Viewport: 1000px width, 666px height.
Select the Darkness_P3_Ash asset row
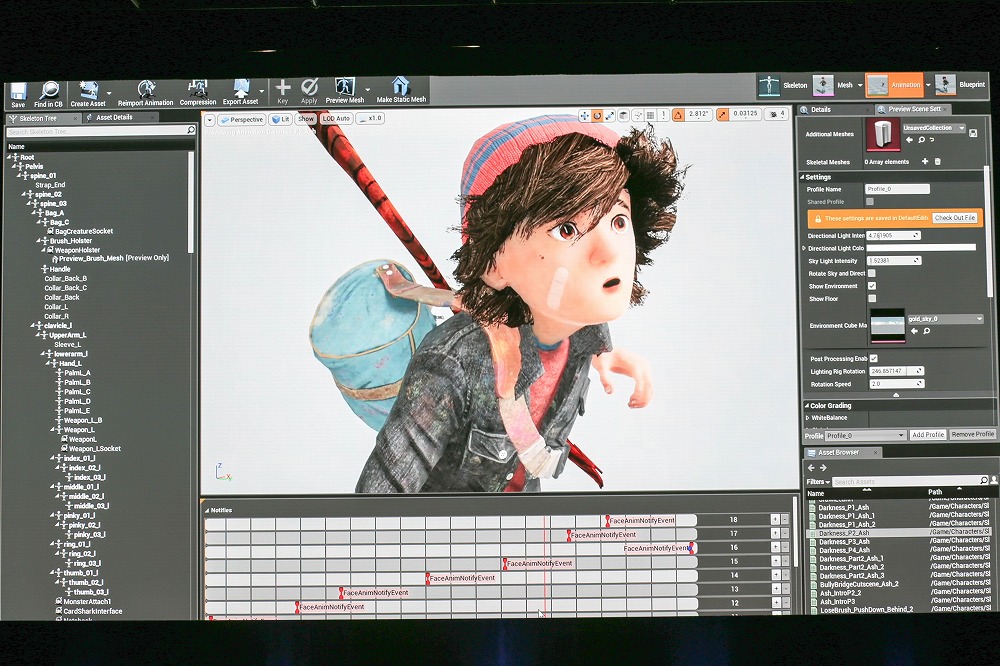[x=899, y=541]
